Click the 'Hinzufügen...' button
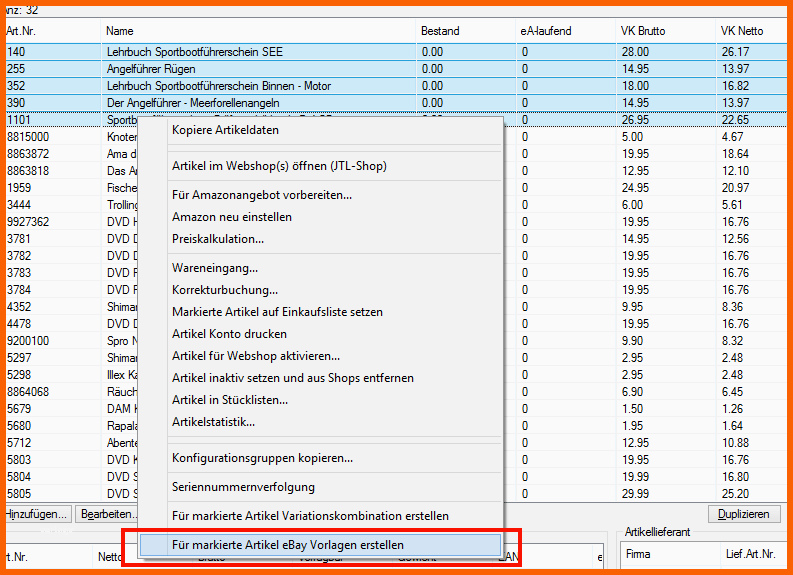Screen dimensions: 793x575 [37, 514]
